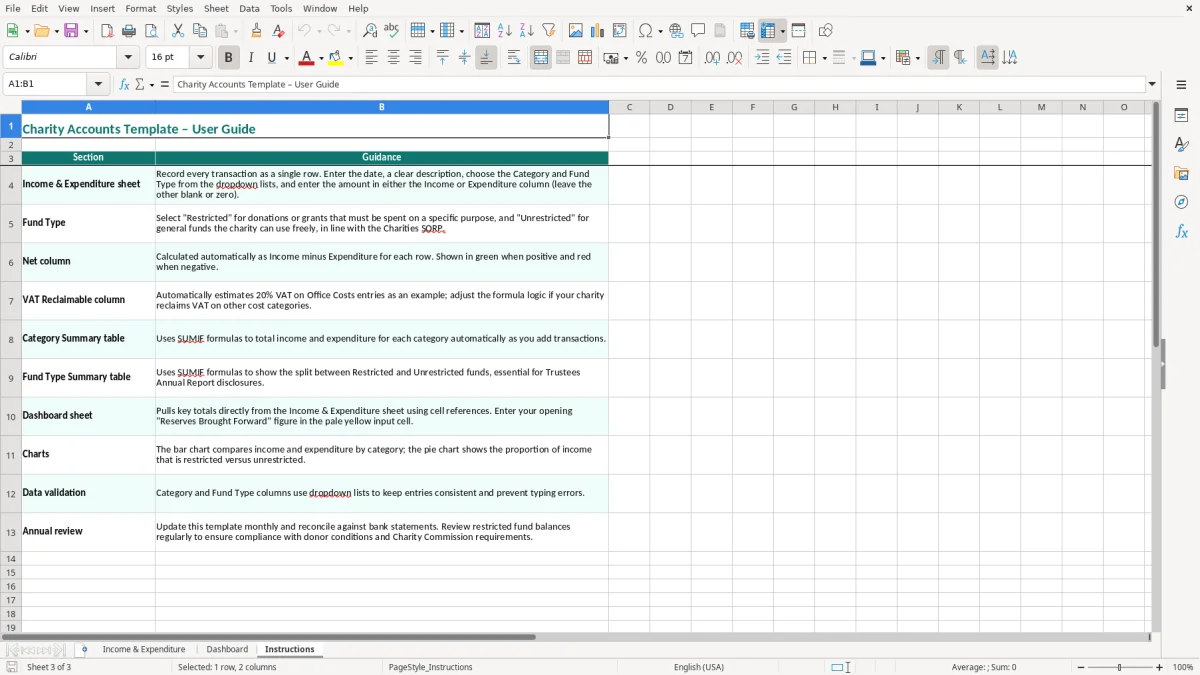Select row header 7
This screenshot has height=675, width=1200.
point(11,301)
